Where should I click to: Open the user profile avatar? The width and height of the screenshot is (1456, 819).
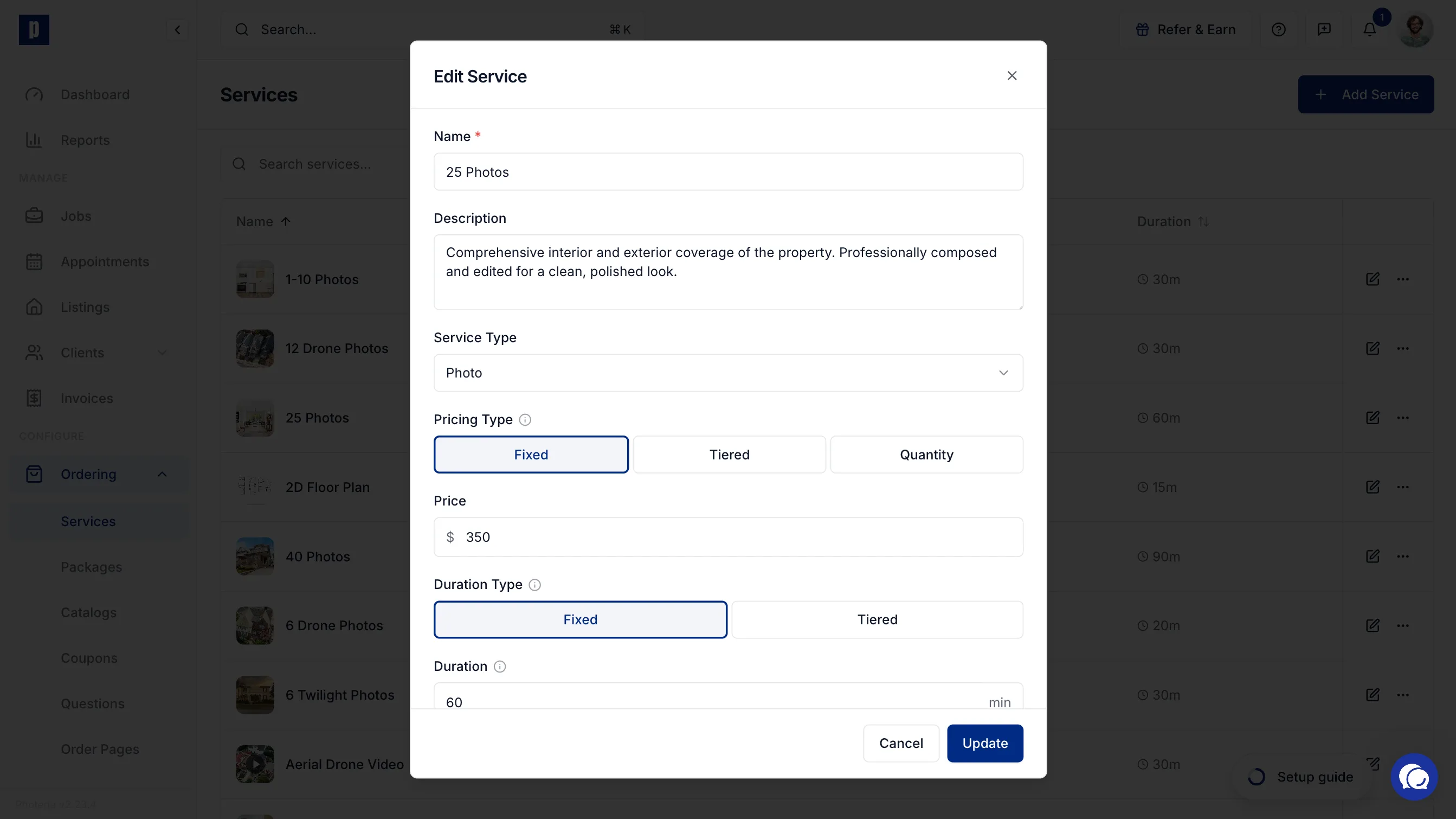(x=1415, y=29)
